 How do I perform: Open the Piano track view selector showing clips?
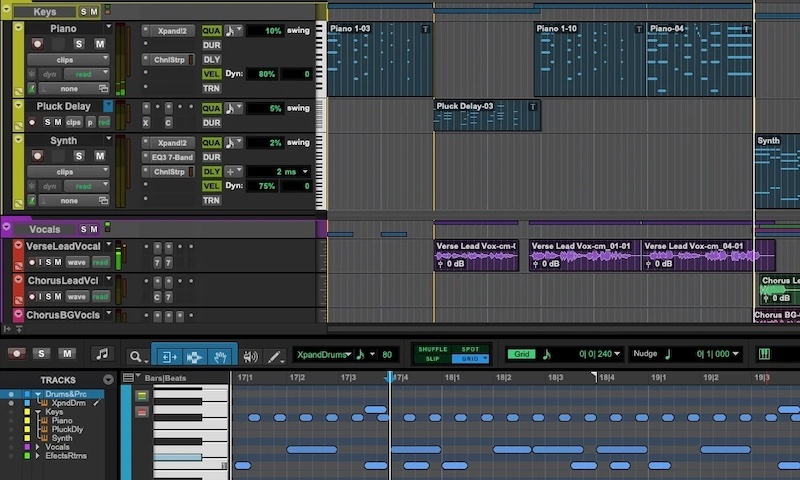pyautogui.click(x=67, y=59)
